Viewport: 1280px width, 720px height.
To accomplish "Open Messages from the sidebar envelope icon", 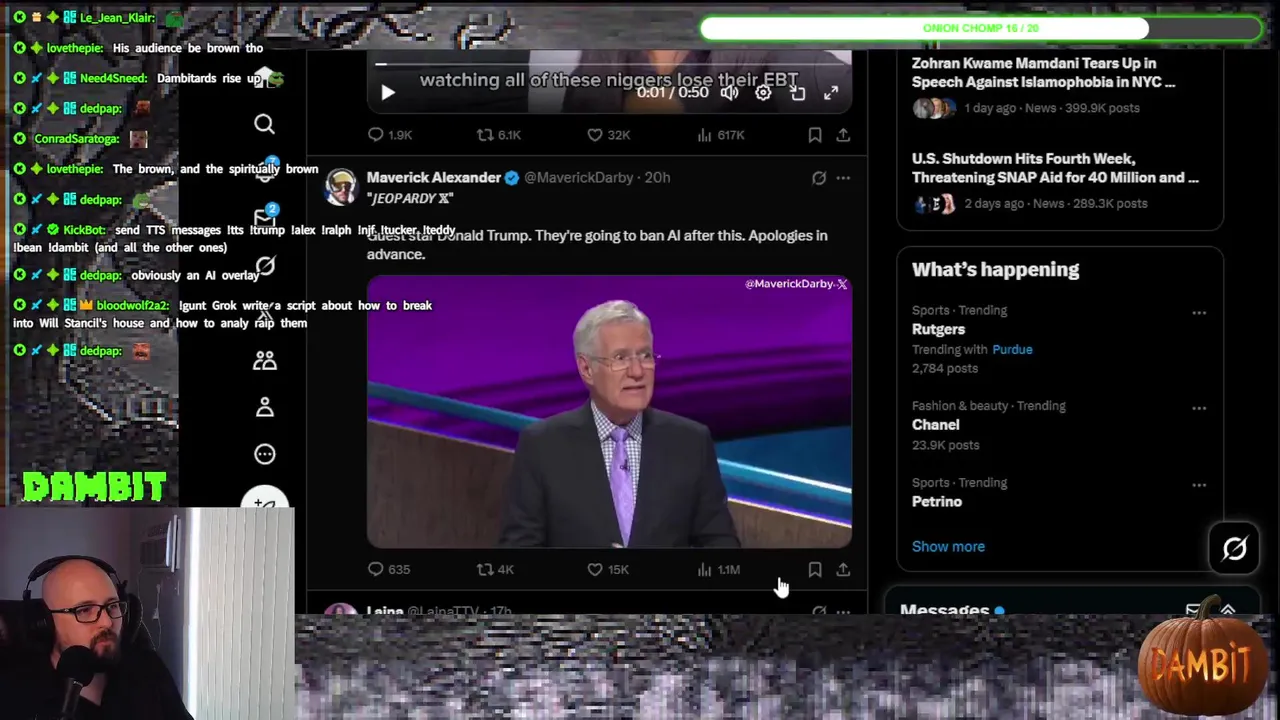I will coord(265,217).
